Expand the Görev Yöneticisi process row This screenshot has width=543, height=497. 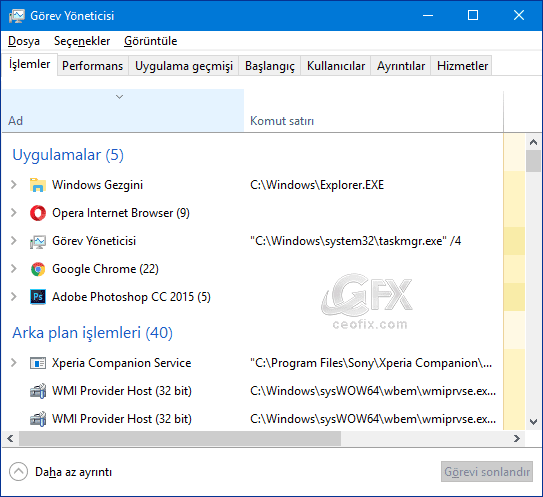click(14, 241)
